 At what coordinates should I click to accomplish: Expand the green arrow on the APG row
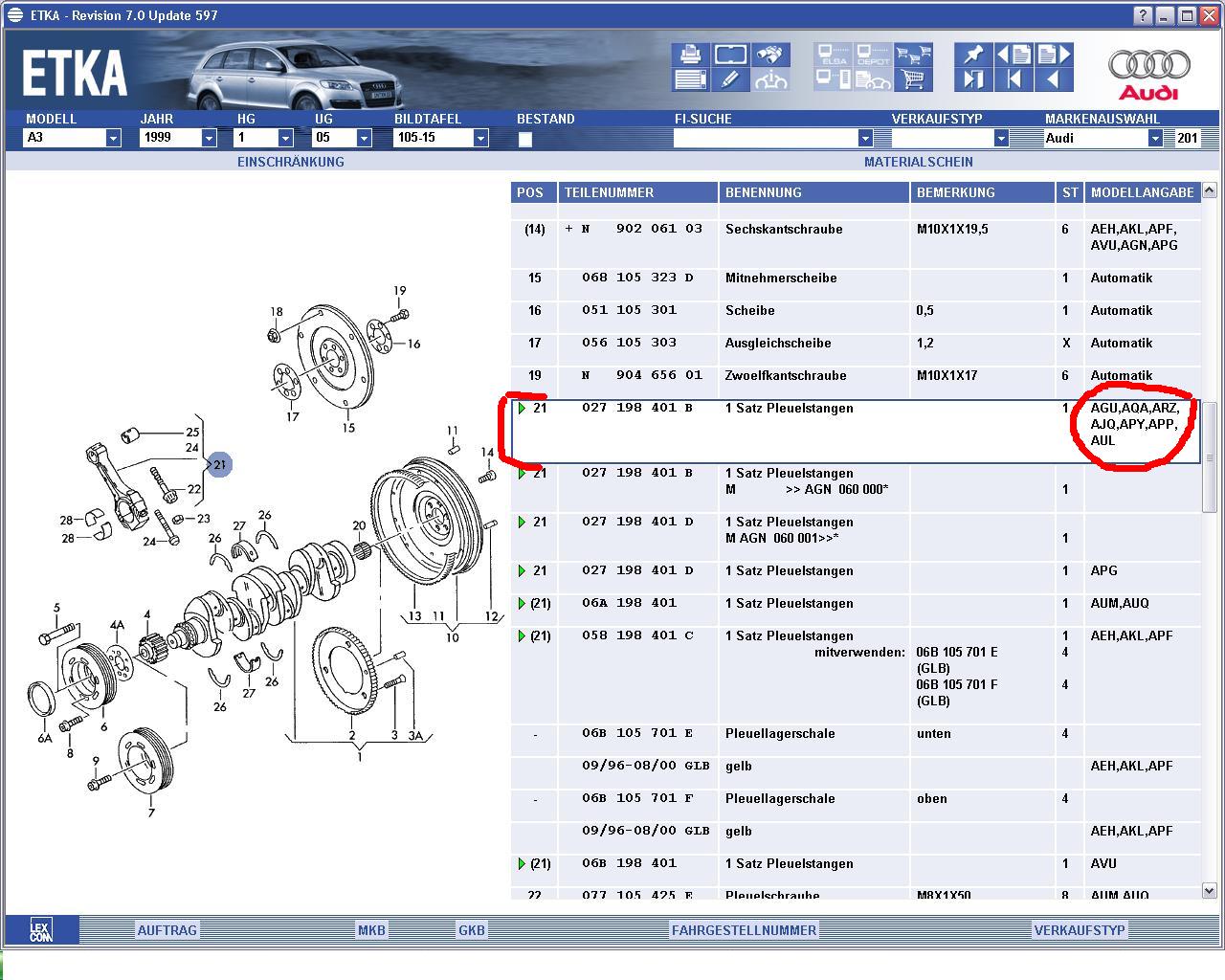click(x=522, y=570)
